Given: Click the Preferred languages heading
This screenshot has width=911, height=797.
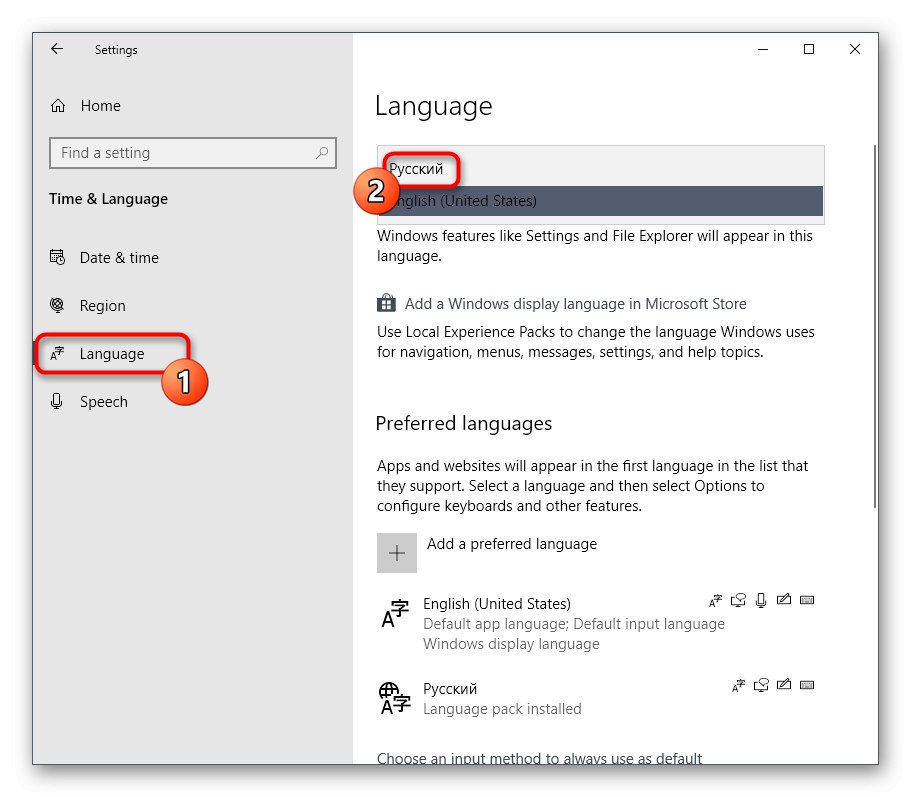Looking at the screenshot, I should pos(464,423).
